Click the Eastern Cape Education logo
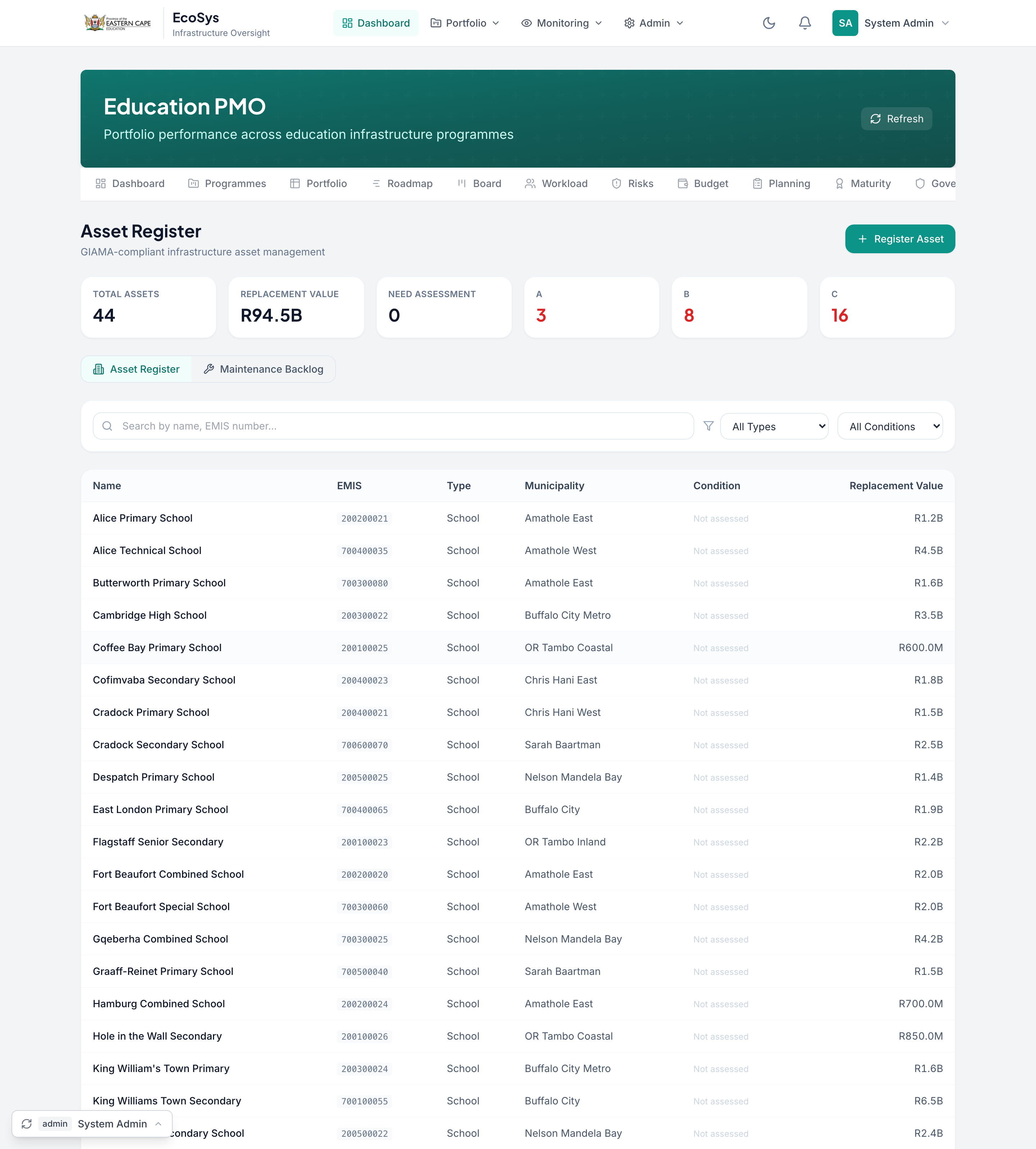The height and width of the screenshot is (1149, 1036). click(117, 22)
